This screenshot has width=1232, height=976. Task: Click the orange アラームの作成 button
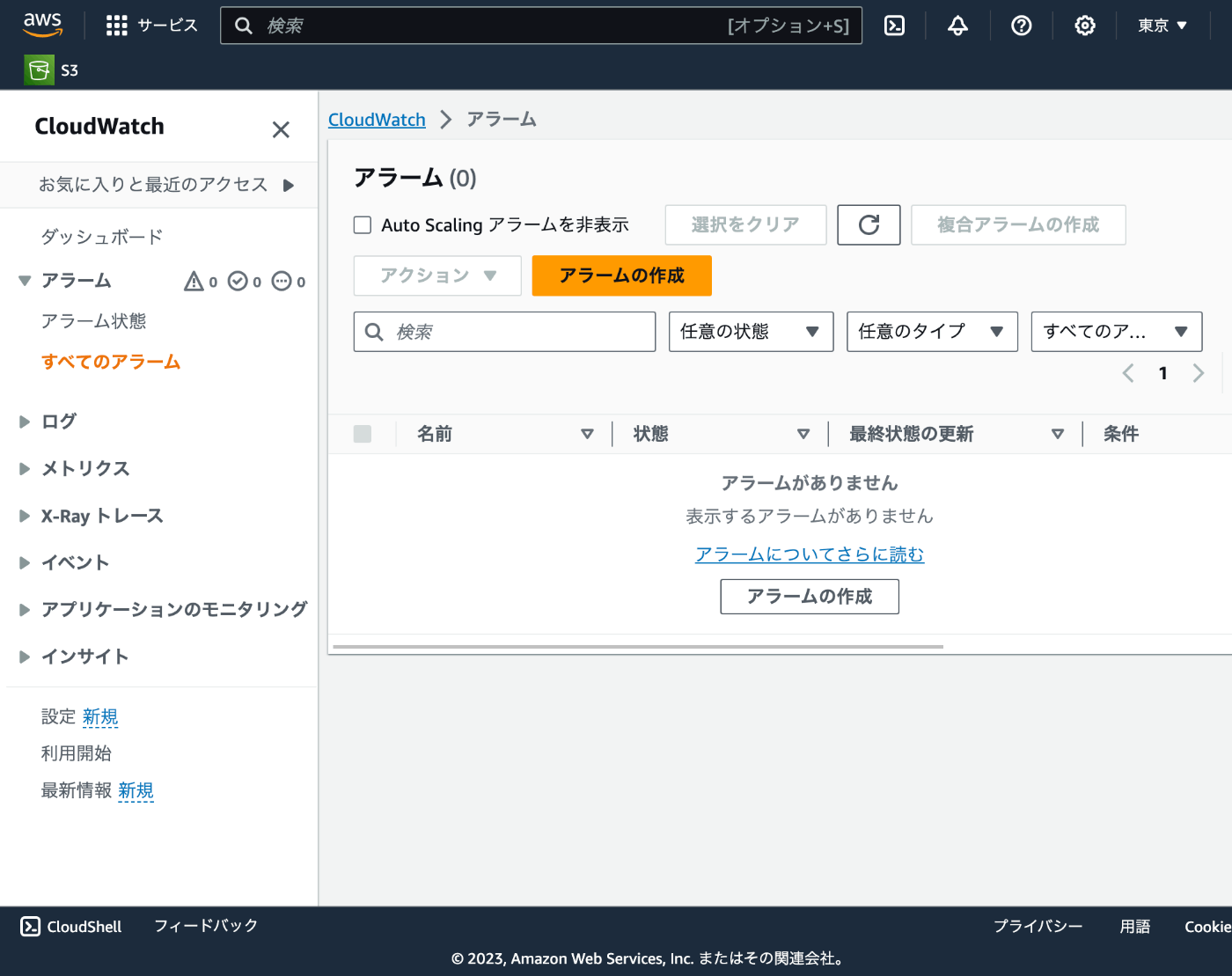coord(621,275)
